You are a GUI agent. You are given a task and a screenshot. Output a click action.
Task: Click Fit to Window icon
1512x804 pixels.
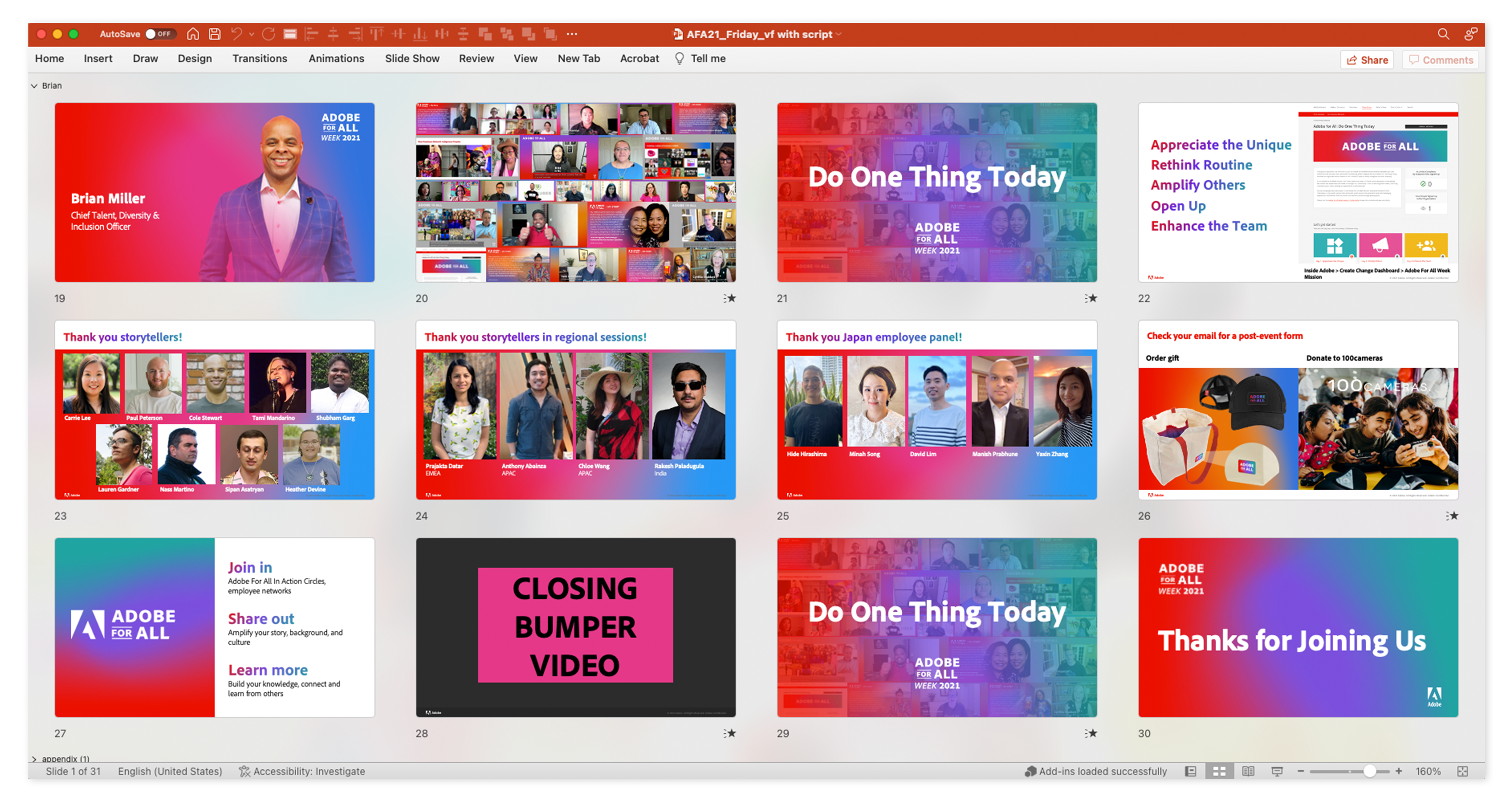pos(1463,771)
